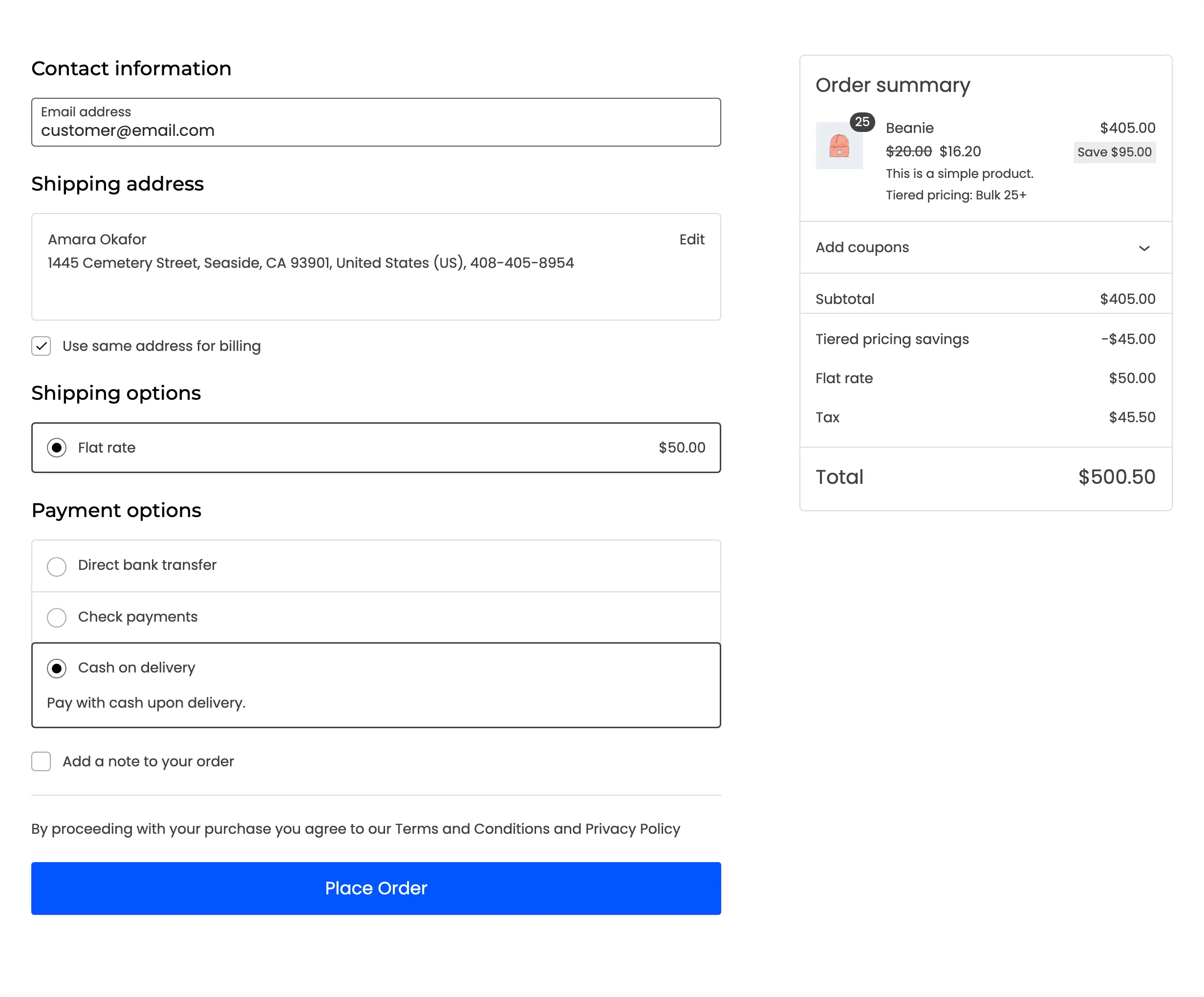Click the Flat rate $50.00 summary value

coord(1132,378)
